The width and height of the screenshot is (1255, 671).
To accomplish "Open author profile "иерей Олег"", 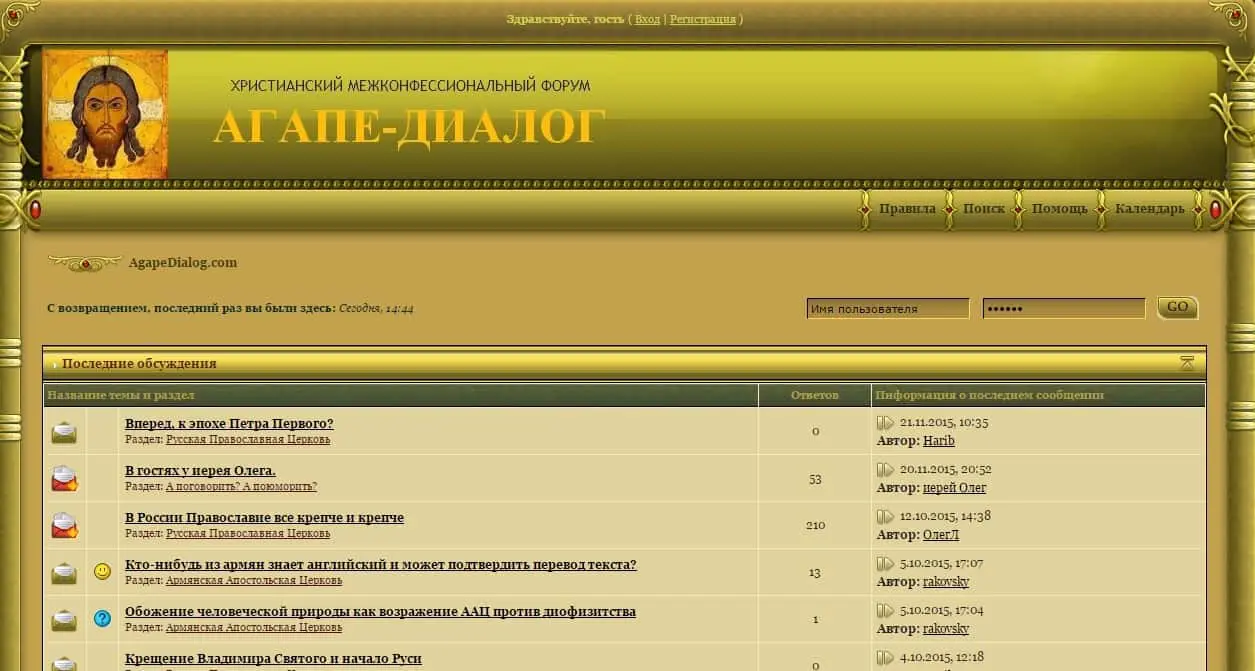I will pyautogui.click(x=954, y=488).
